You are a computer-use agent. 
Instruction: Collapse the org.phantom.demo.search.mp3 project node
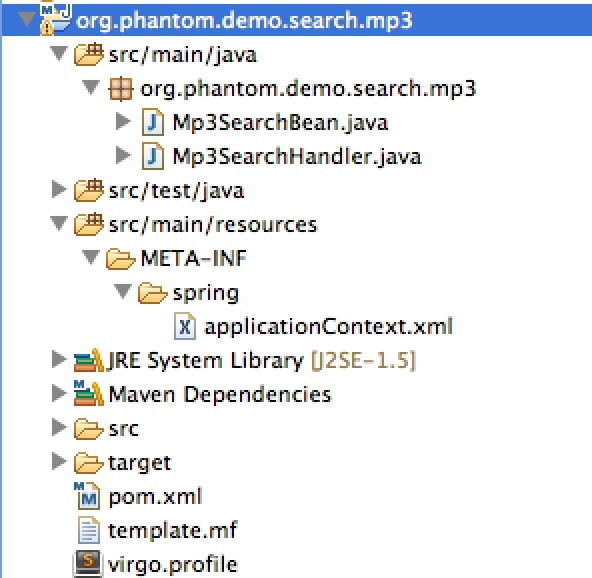coord(26,19)
